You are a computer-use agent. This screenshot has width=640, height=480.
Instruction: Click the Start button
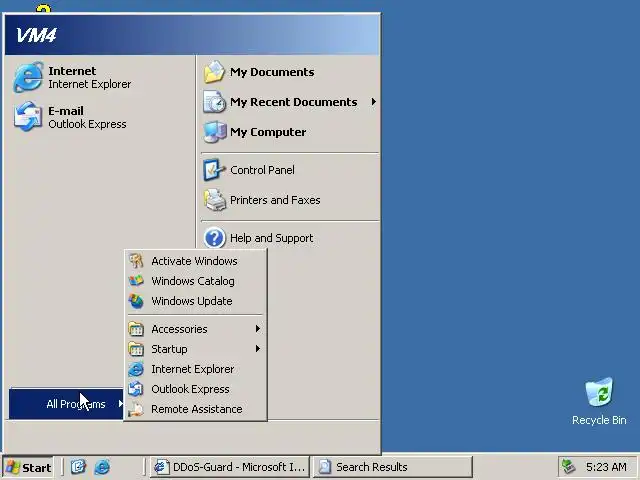tap(29, 467)
